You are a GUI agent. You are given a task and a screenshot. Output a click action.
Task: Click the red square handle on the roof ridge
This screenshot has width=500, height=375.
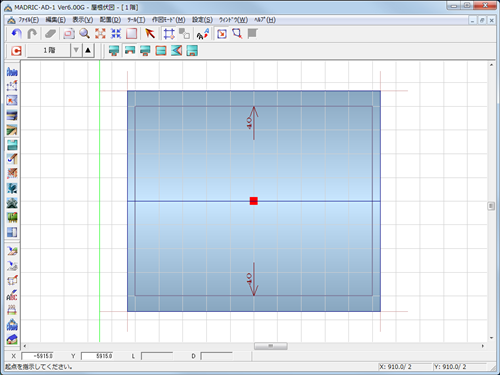(x=254, y=201)
